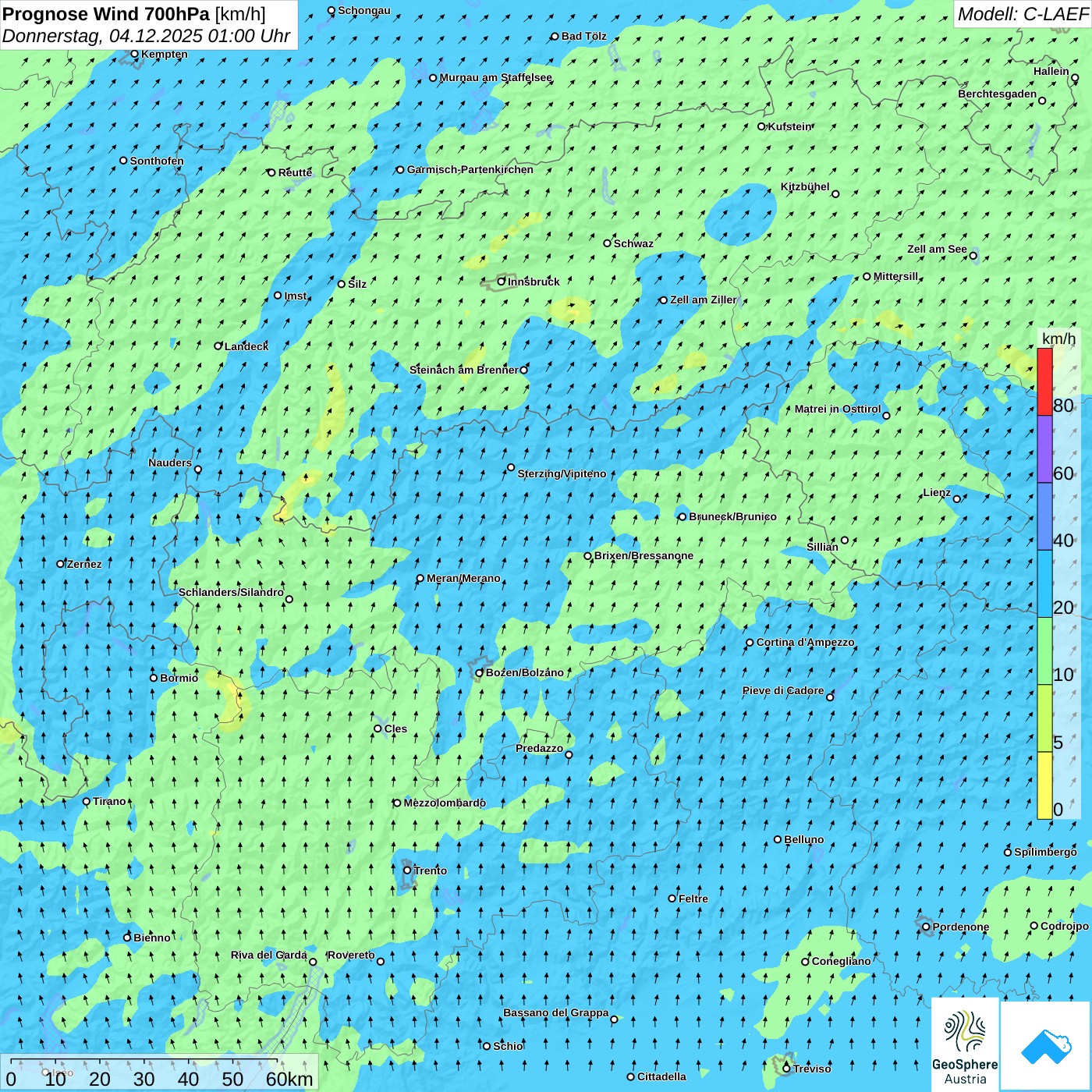Click the Pordenone location dot
The height and width of the screenshot is (1092, 1092).
[x=926, y=927]
